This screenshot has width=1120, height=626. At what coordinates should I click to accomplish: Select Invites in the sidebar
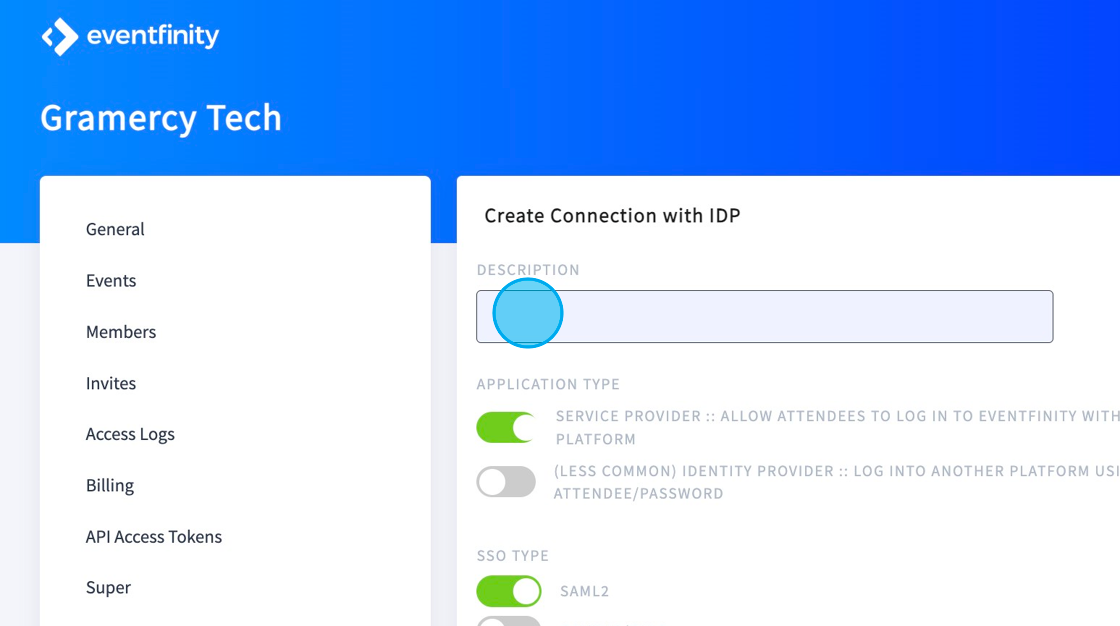[111, 384]
